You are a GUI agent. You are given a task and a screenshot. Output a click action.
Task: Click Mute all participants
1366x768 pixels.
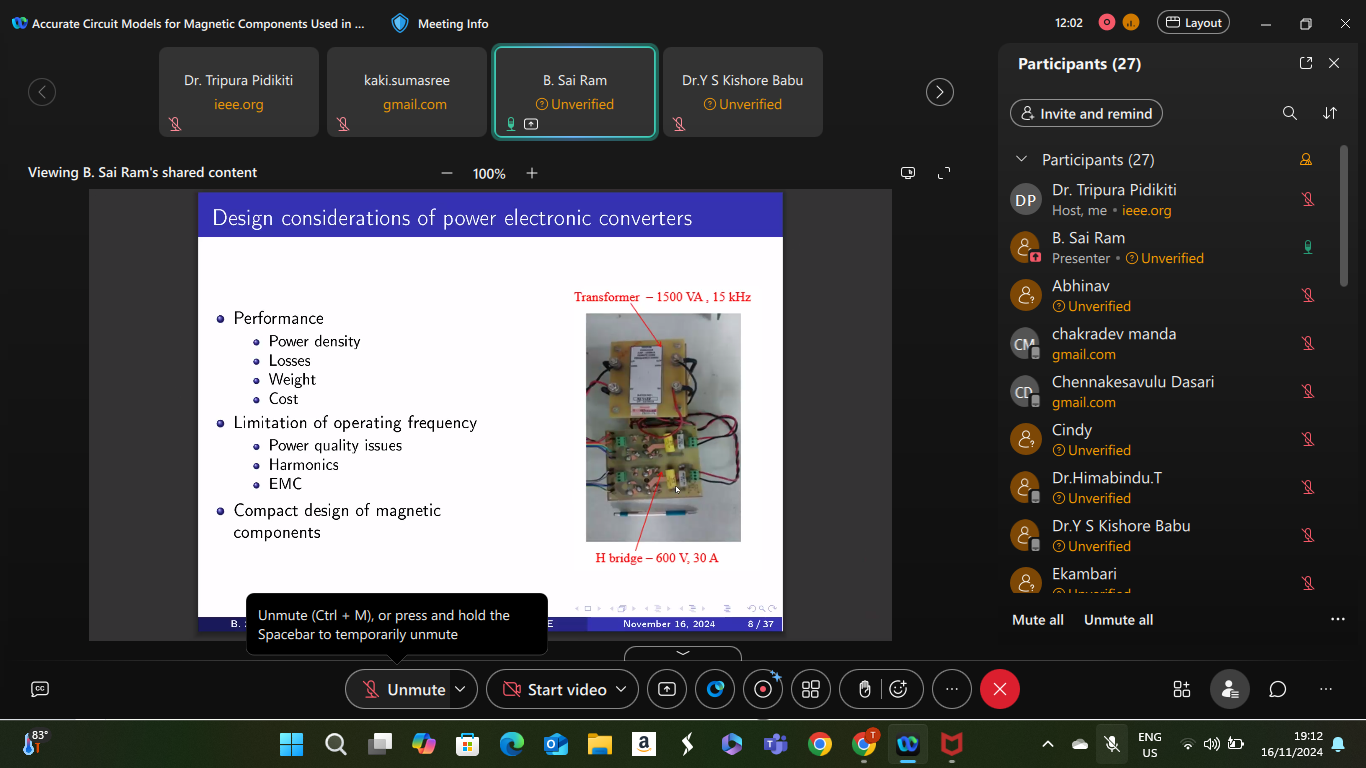pos(1037,620)
